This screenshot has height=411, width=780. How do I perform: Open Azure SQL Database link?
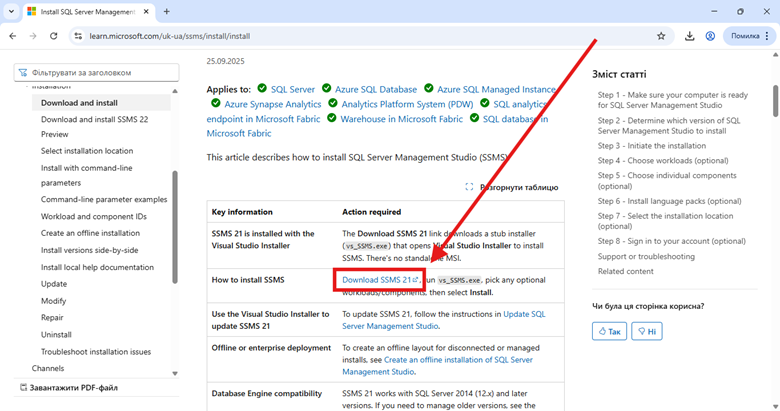[376, 90]
